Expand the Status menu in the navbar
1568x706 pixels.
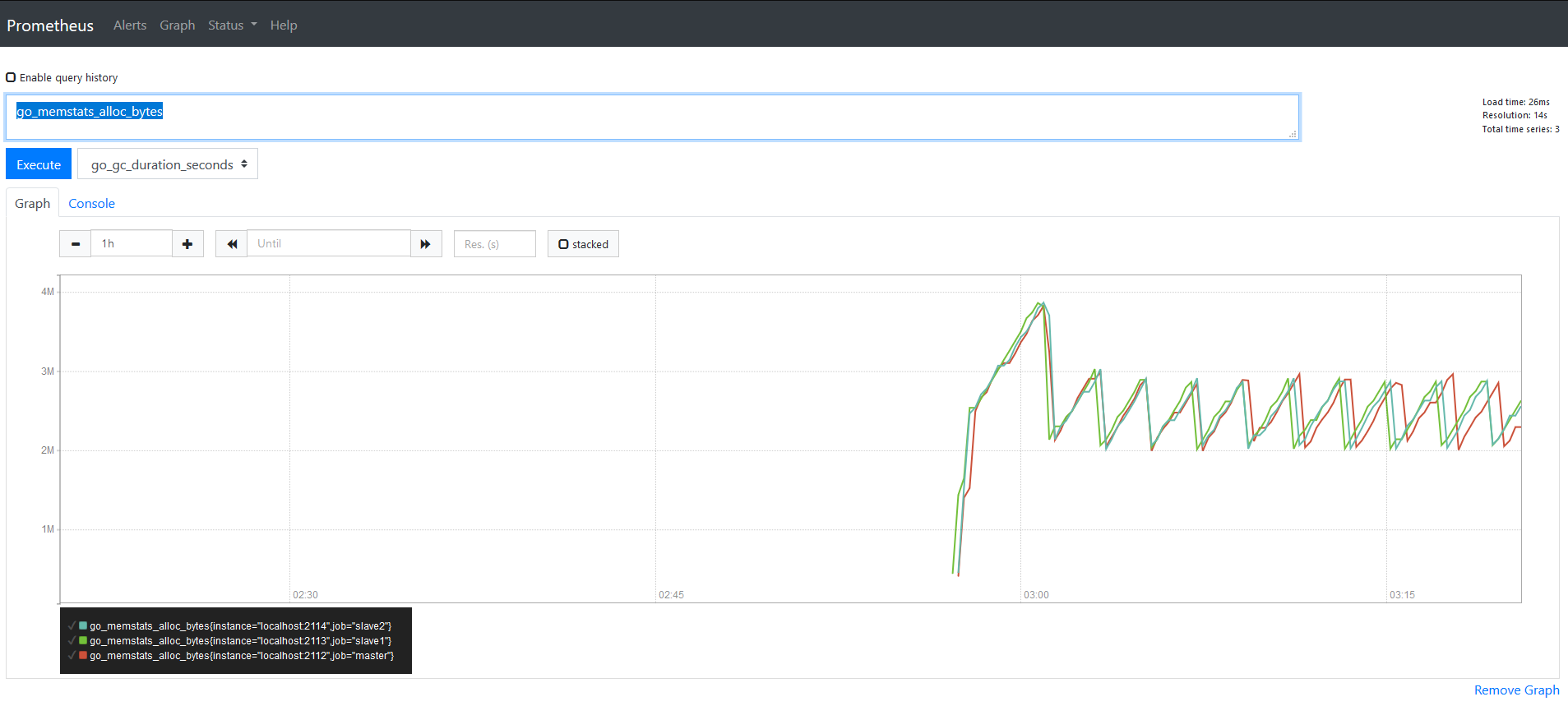(x=233, y=25)
